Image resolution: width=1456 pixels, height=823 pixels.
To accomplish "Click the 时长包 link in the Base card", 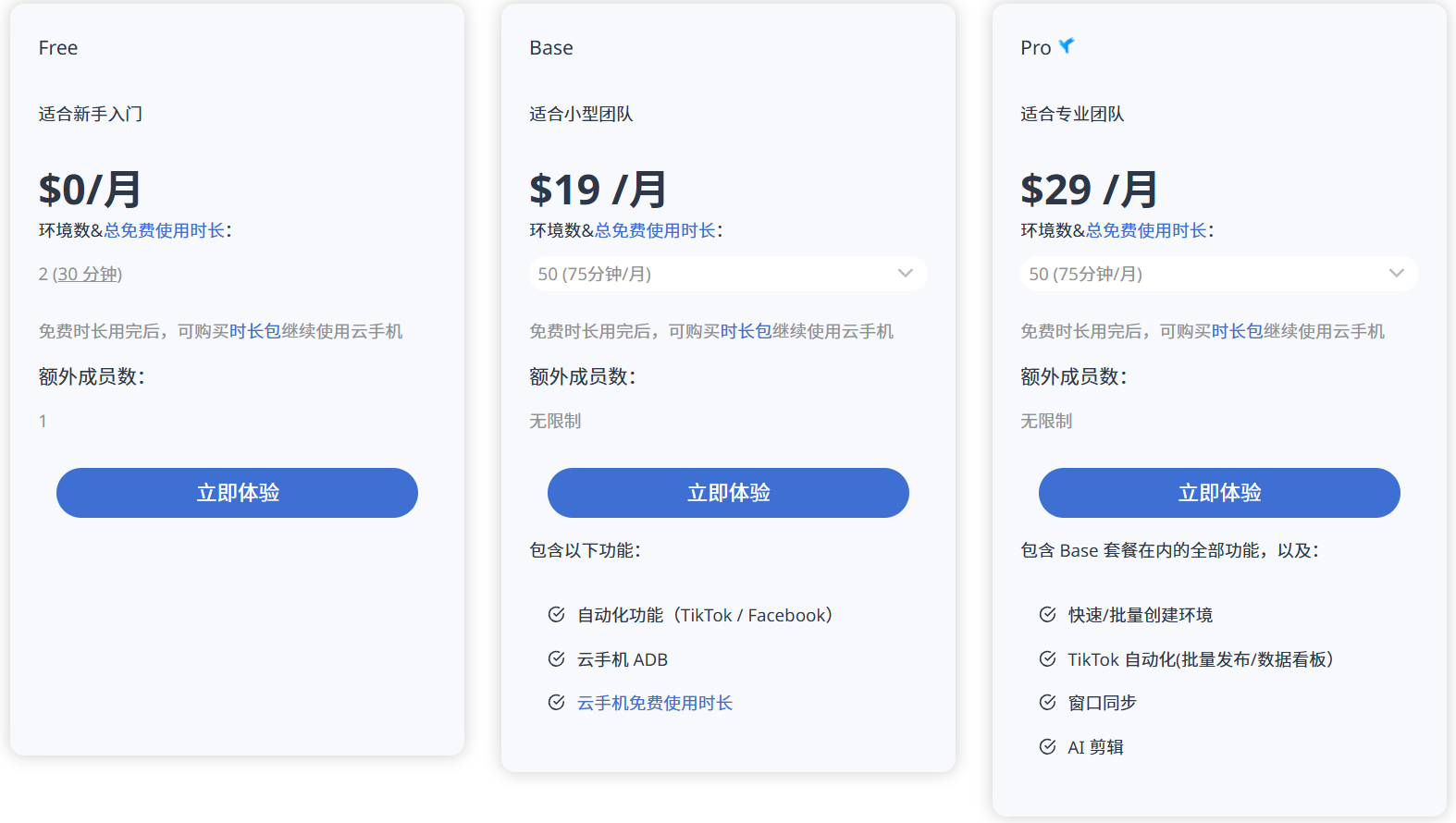I will pos(747,330).
